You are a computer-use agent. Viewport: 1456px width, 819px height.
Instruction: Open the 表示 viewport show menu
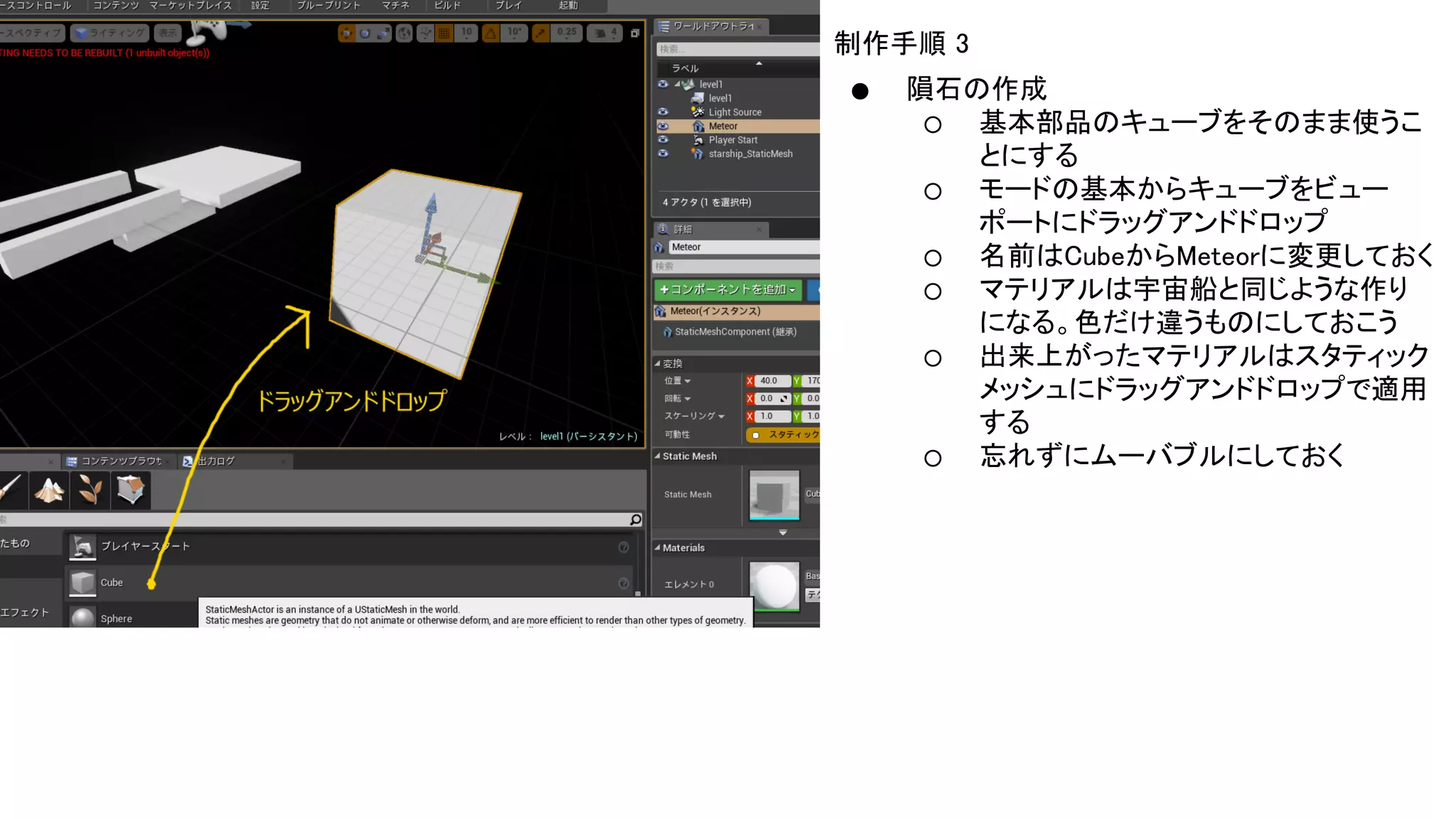coord(167,33)
